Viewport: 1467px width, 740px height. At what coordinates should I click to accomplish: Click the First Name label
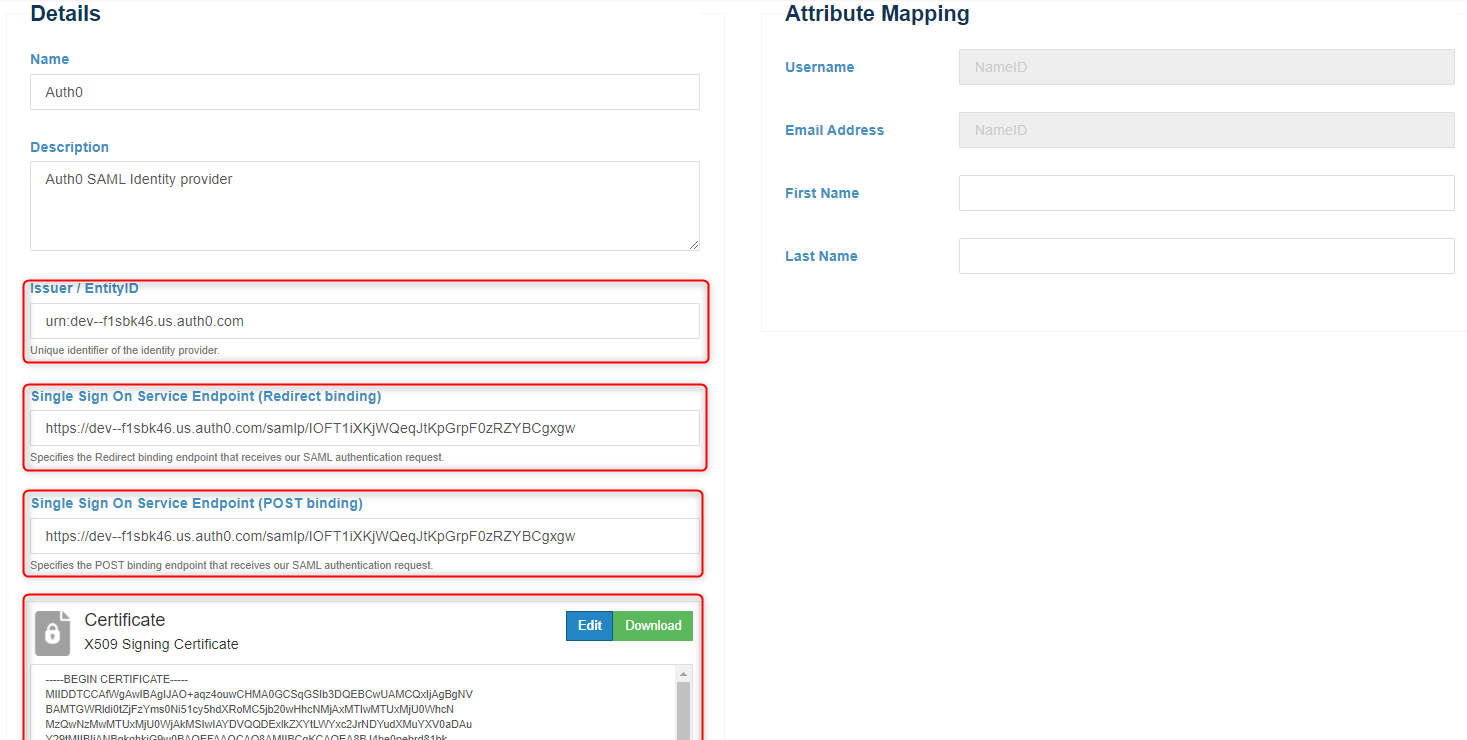821,193
